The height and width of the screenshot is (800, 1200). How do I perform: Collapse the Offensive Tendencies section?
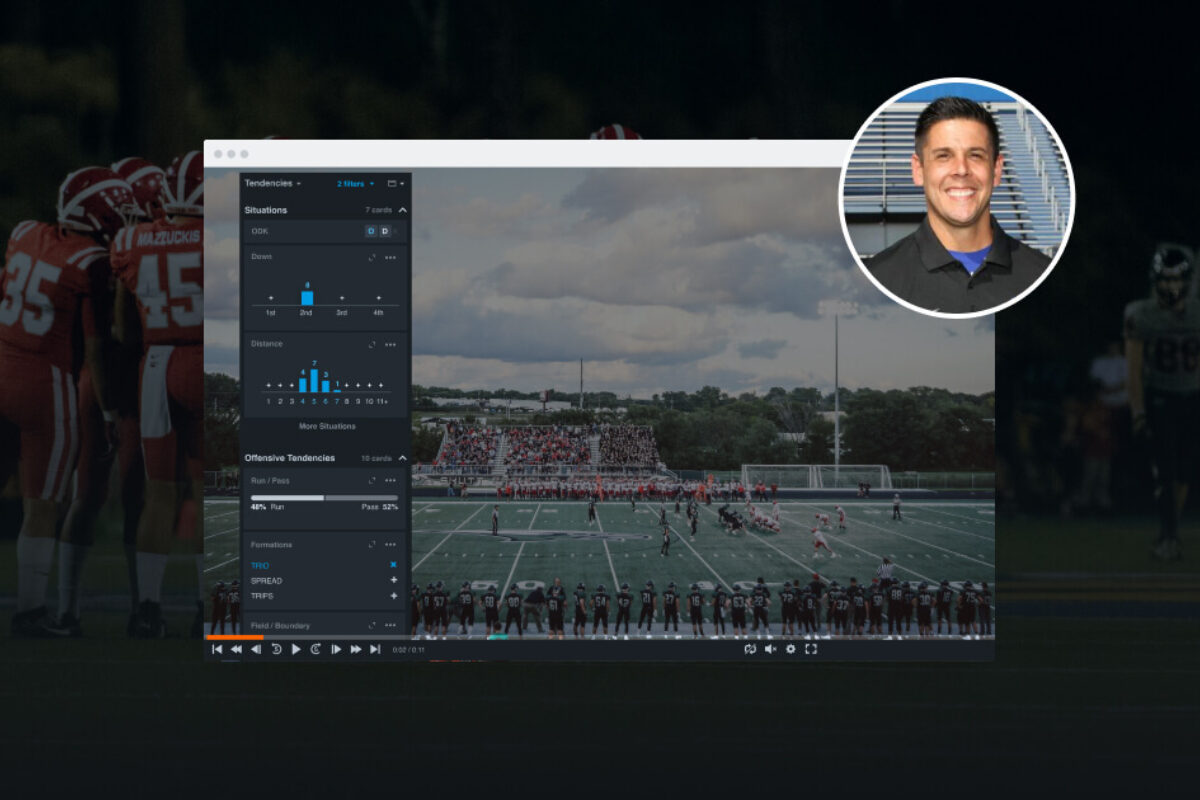click(404, 457)
